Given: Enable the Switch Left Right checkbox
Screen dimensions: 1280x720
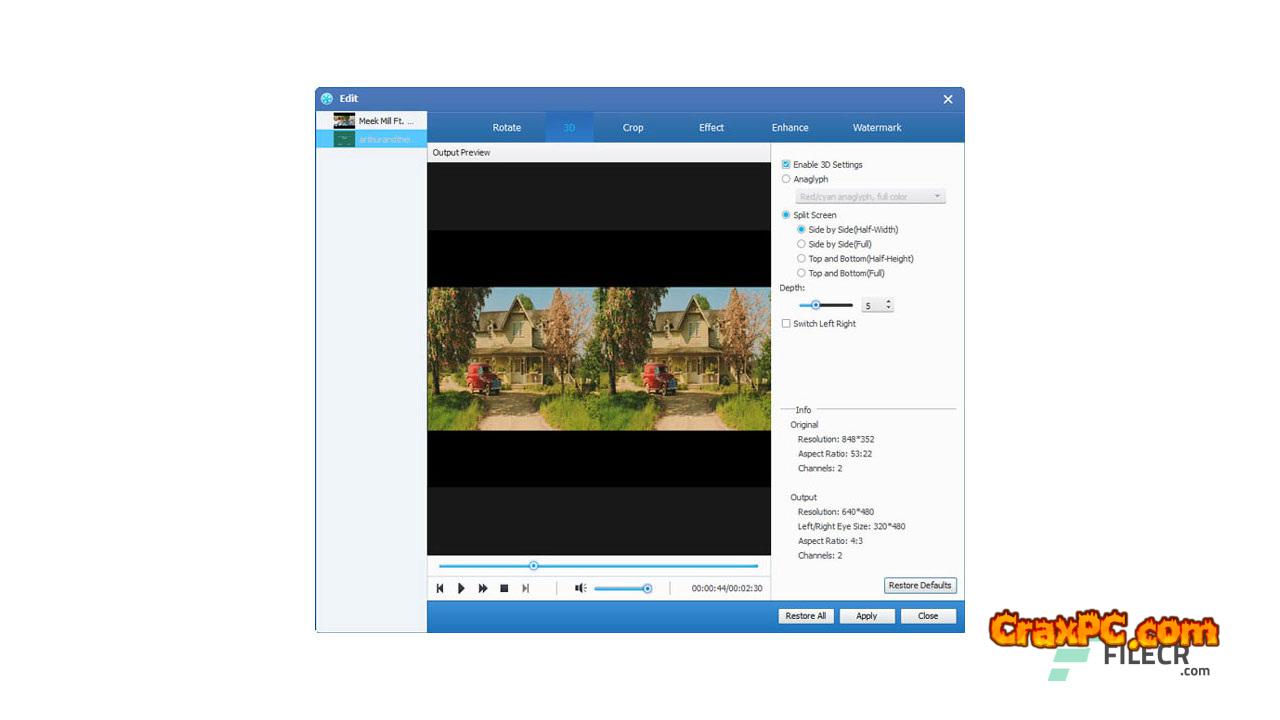Looking at the screenshot, I should [786, 324].
